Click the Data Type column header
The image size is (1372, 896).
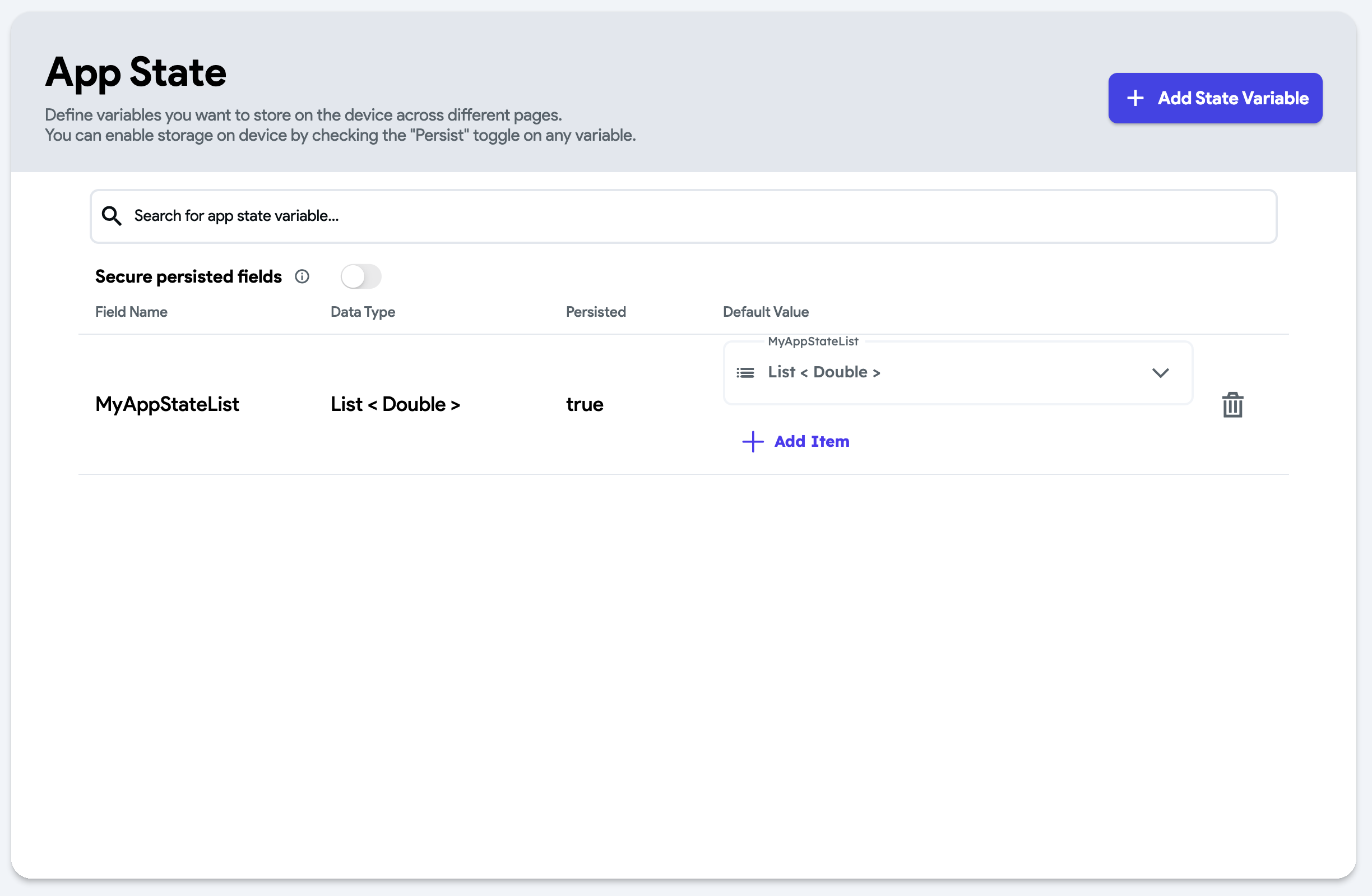[x=363, y=312]
